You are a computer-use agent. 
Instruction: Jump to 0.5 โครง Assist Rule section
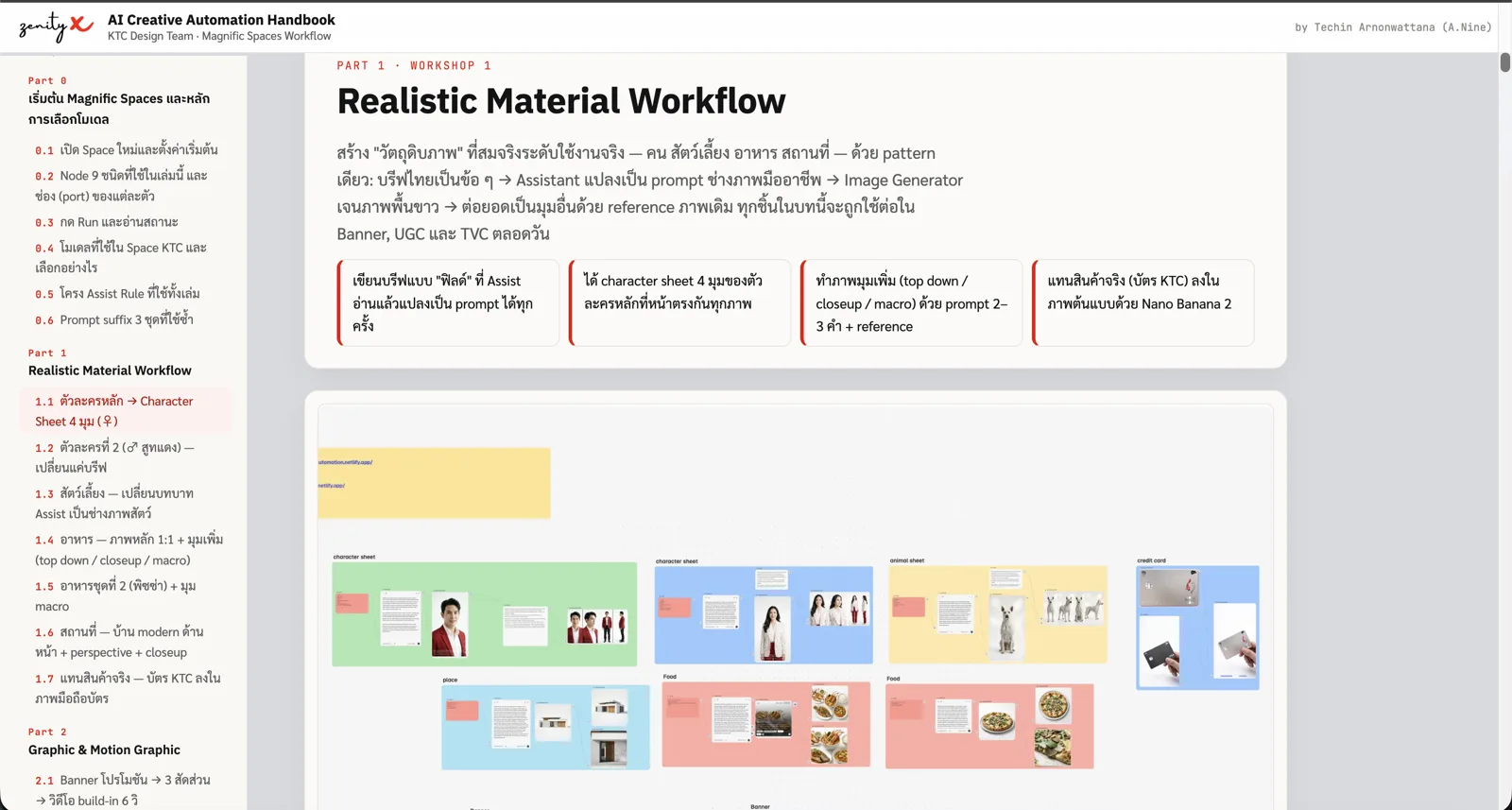tap(117, 293)
